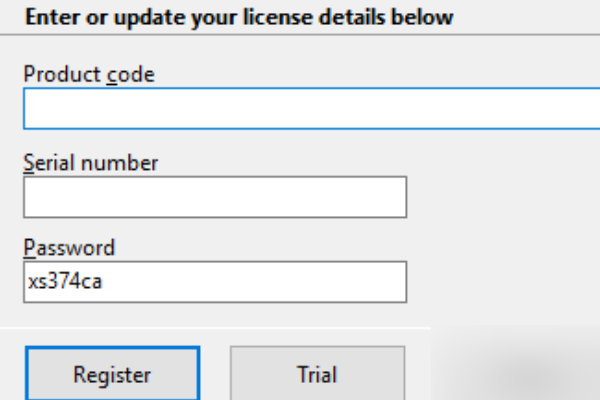Image resolution: width=600 pixels, height=400 pixels.
Task: Activate the empty field under Serial number
Action: pos(215,197)
